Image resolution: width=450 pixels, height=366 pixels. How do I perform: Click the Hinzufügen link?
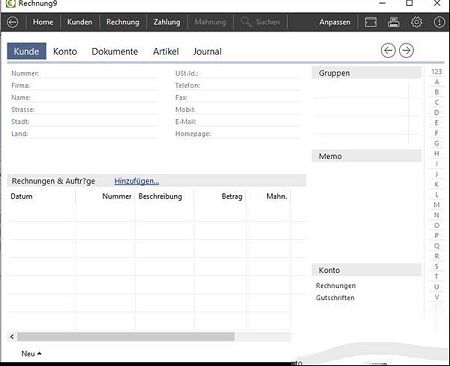[x=137, y=181]
